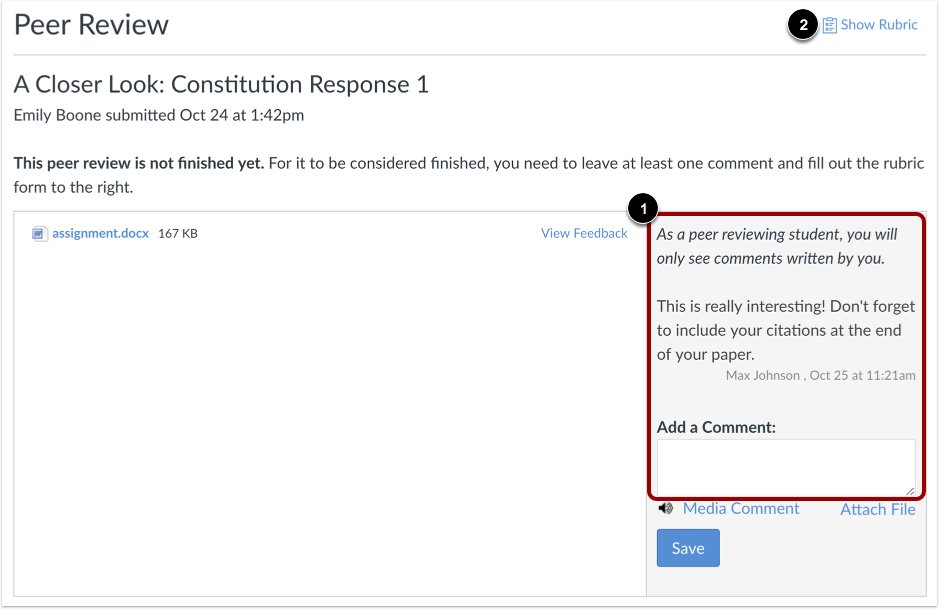Click the rubric clipboard icon
This screenshot has width=939, height=609.
tap(829, 25)
